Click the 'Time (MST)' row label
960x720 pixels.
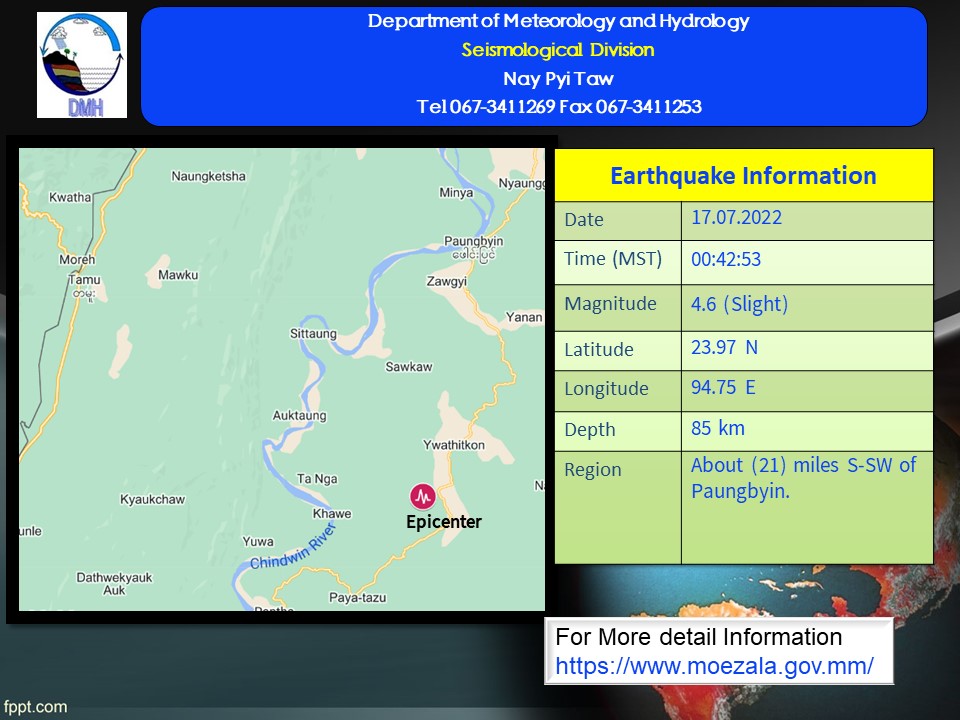(x=613, y=259)
